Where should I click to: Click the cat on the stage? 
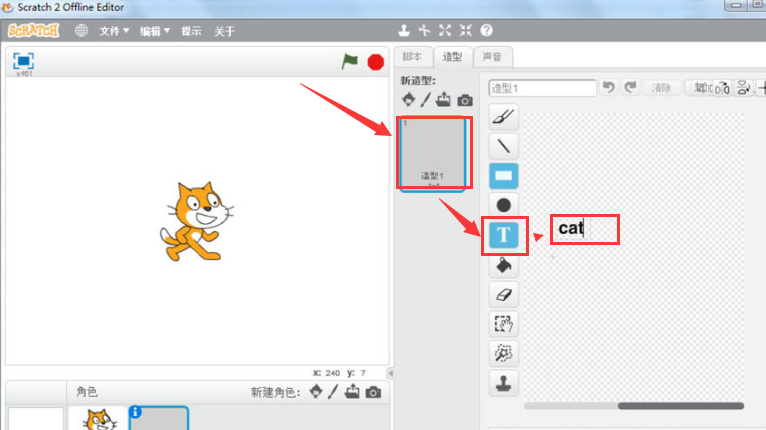[197, 221]
